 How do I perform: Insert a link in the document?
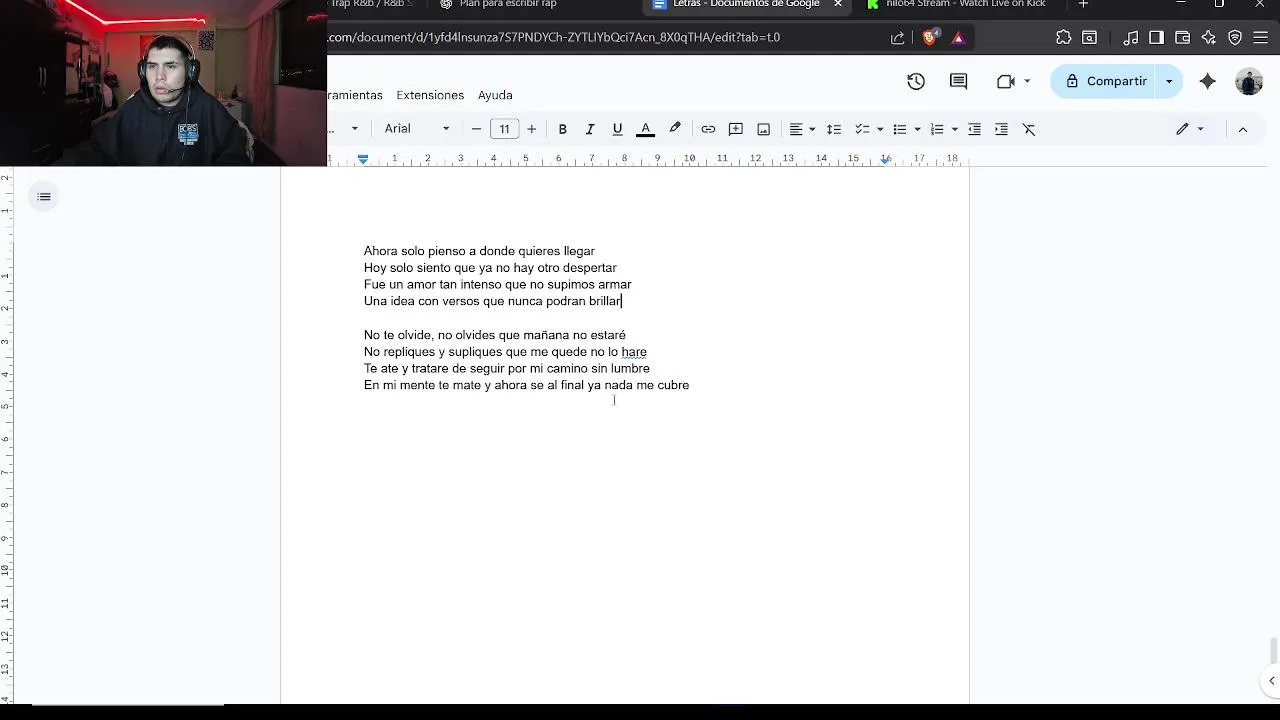[708, 129]
